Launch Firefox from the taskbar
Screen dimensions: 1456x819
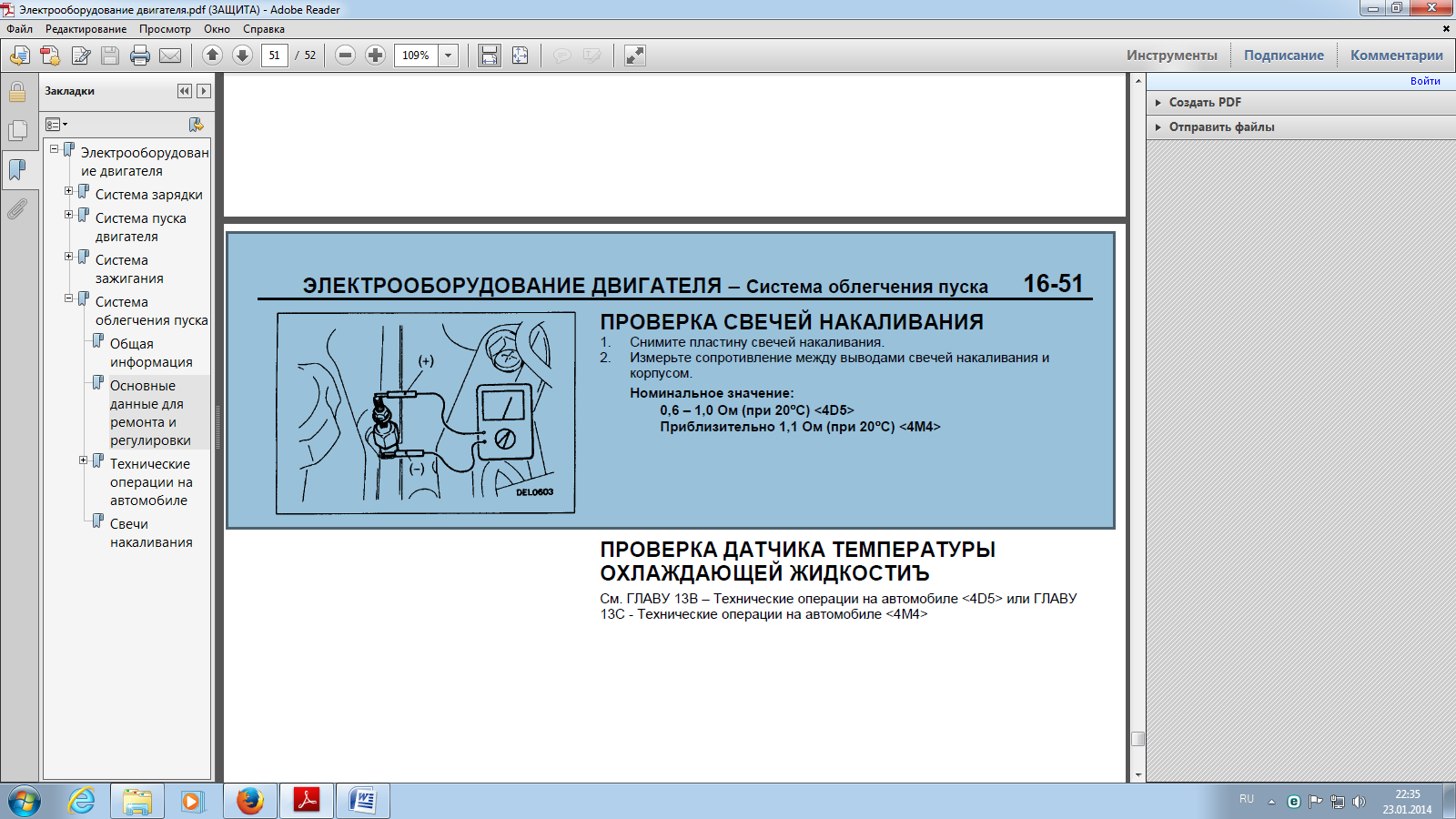coord(249,801)
